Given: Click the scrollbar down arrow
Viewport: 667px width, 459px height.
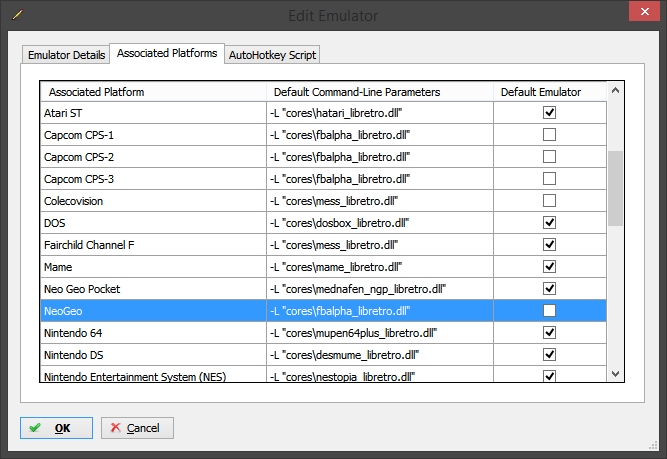Looking at the screenshot, I should click(615, 373).
